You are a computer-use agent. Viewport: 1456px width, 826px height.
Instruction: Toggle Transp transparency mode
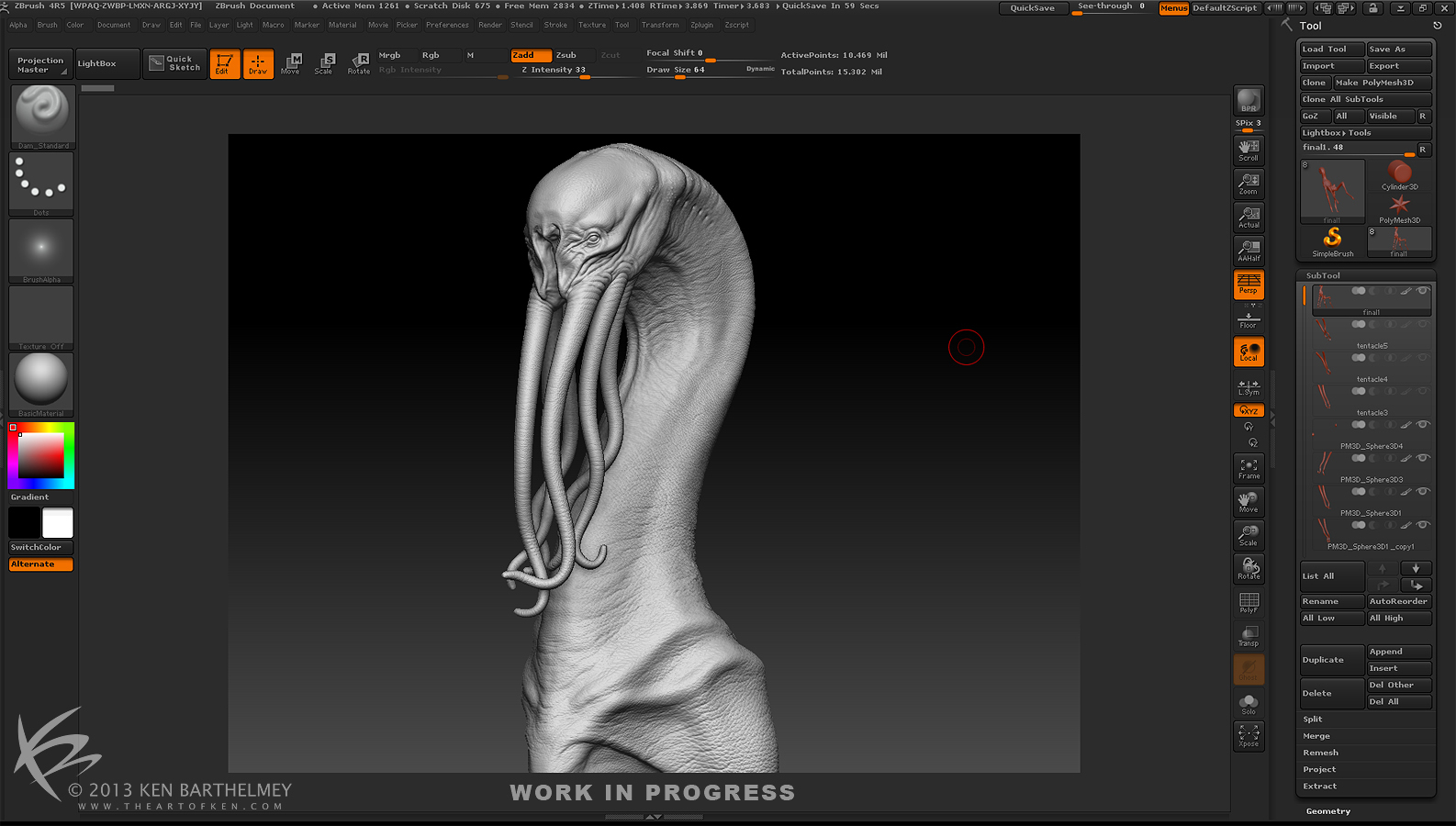point(1249,636)
